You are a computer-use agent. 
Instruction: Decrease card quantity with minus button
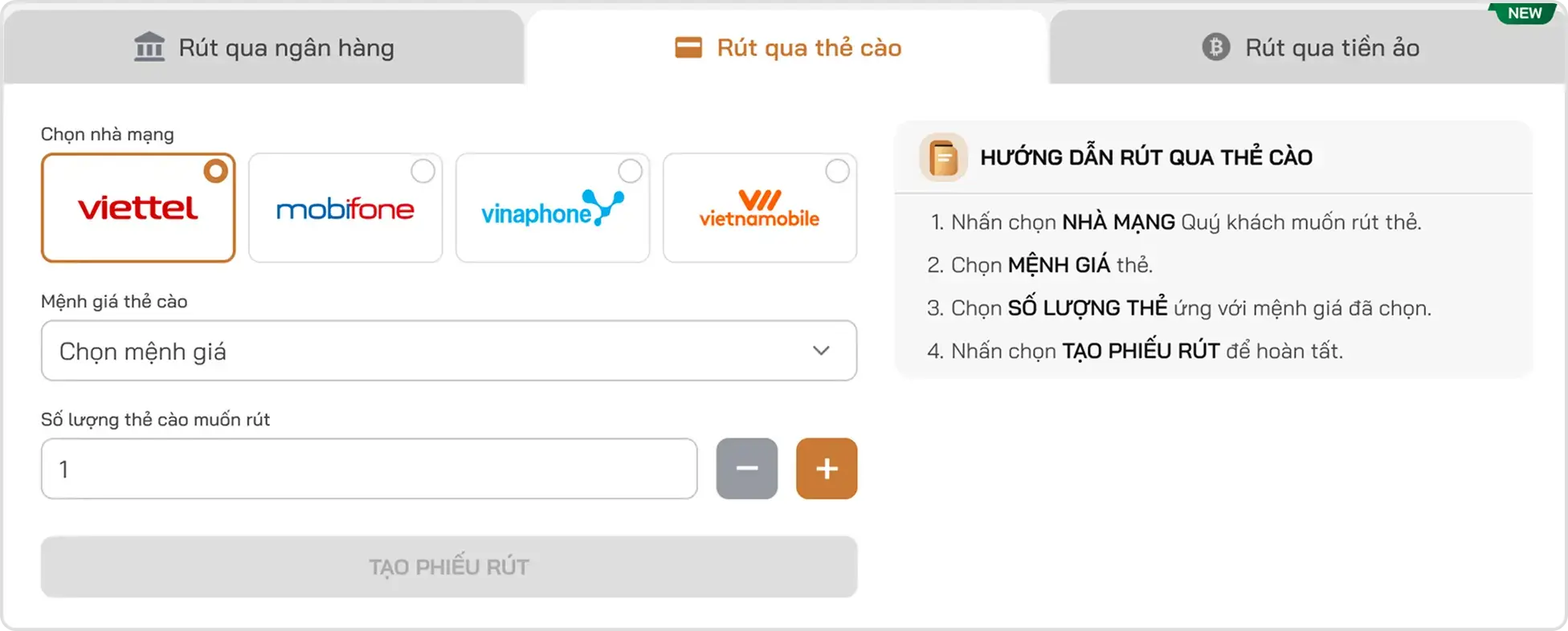click(x=747, y=469)
